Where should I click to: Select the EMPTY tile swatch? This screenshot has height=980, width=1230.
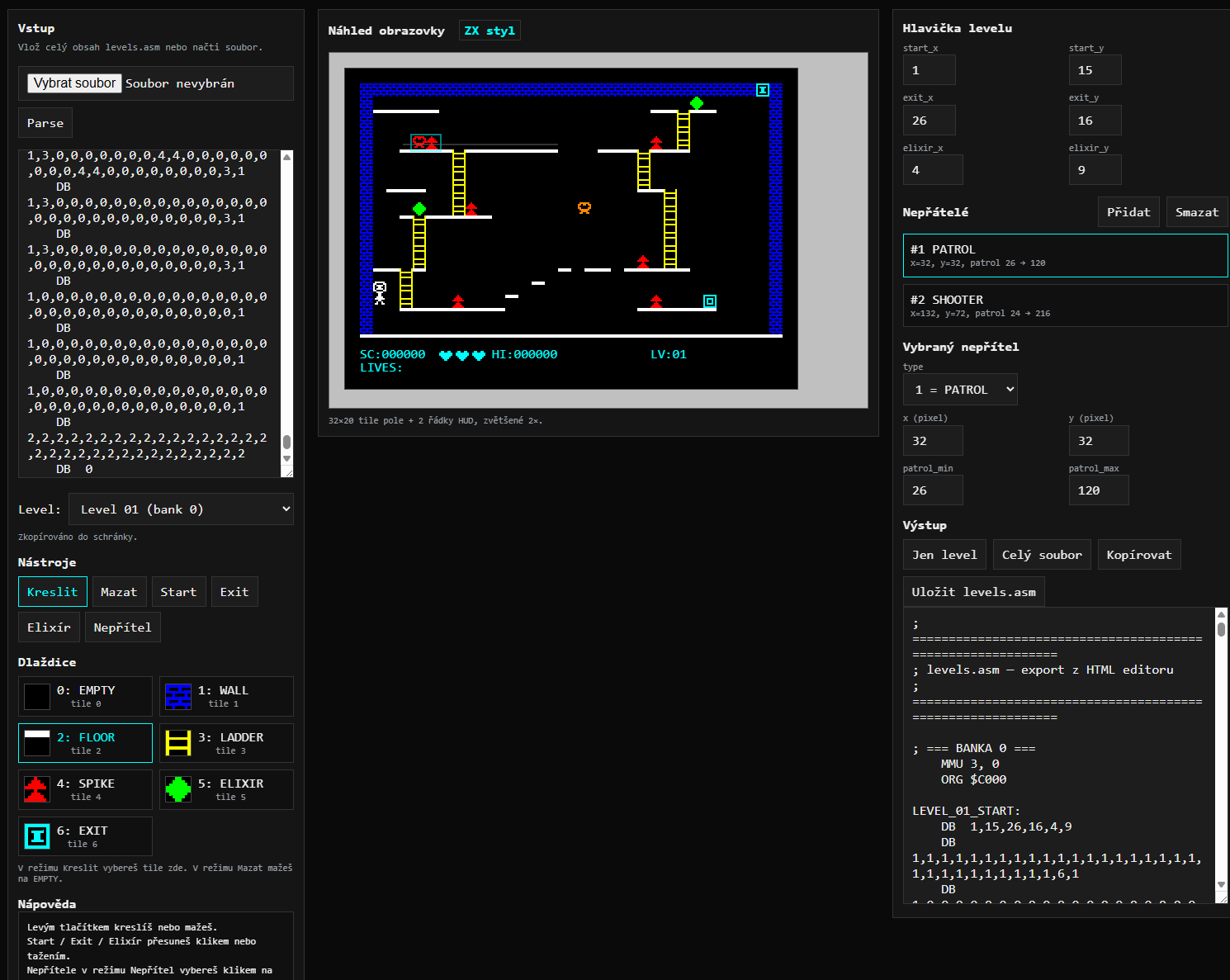(x=36, y=697)
